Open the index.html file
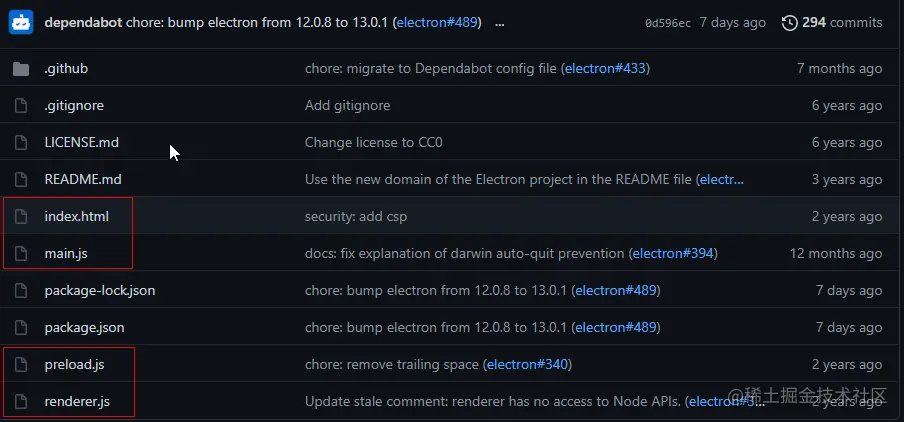 76,217
